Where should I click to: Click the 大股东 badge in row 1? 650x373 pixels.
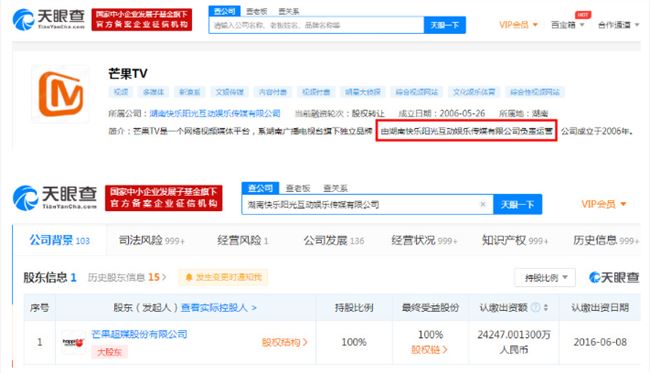click(x=109, y=352)
